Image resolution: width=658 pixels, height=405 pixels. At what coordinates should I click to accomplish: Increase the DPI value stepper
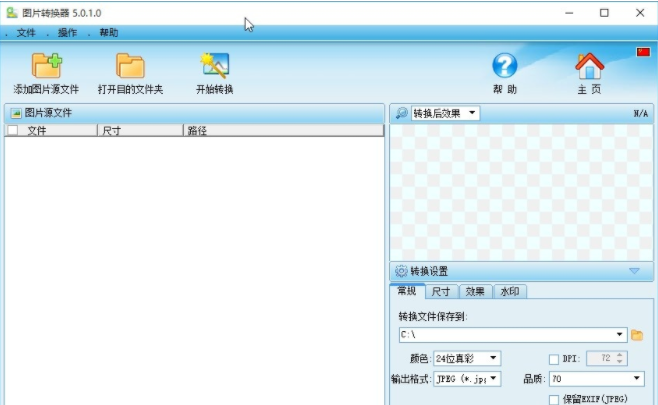pyautogui.click(x=620, y=355)
